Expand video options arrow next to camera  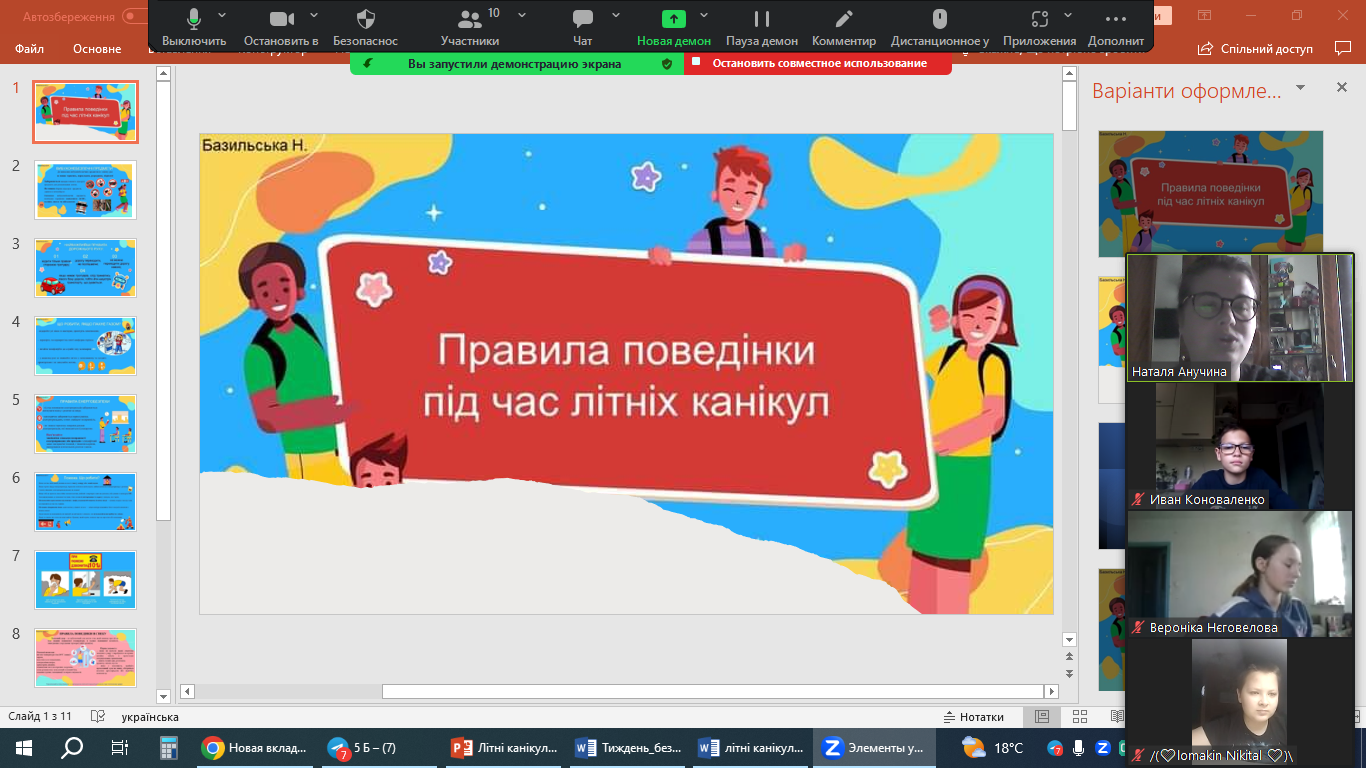pyautogui.click(x=314, y=16)
